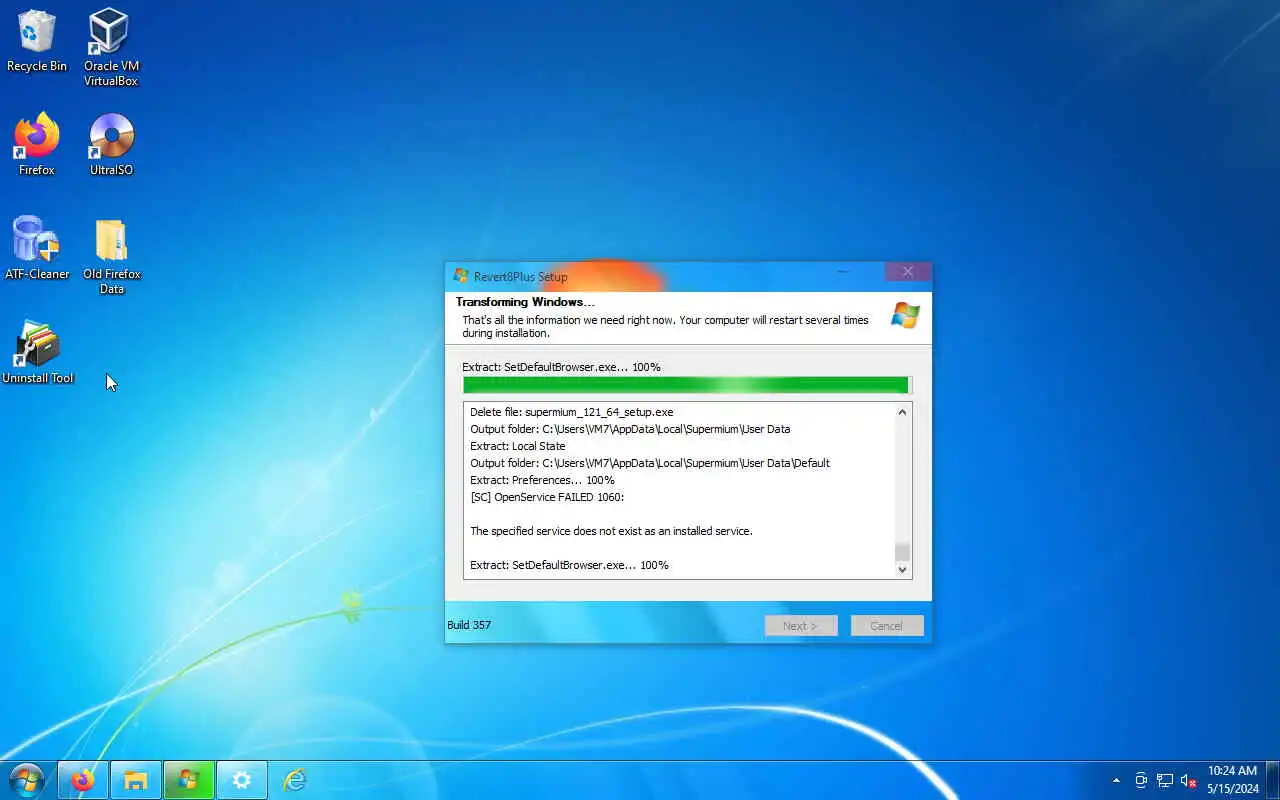This screenshot has height=800, width=1280.
Task: Click 'Delete file: supermium_121_64_setup.exe' log line
Action: tap(571, 412)
